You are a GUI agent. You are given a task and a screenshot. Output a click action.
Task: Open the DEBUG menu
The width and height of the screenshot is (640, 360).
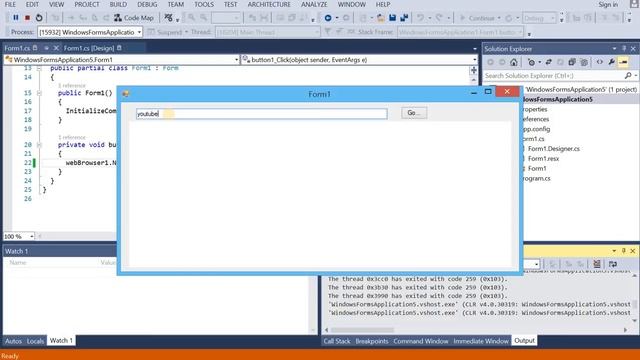(147, 4)
